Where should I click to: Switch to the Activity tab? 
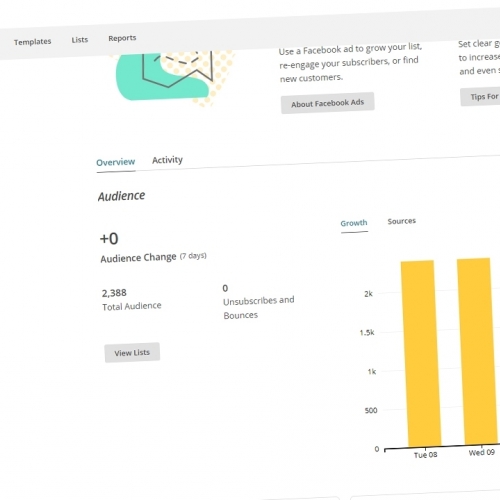(167, 160)
